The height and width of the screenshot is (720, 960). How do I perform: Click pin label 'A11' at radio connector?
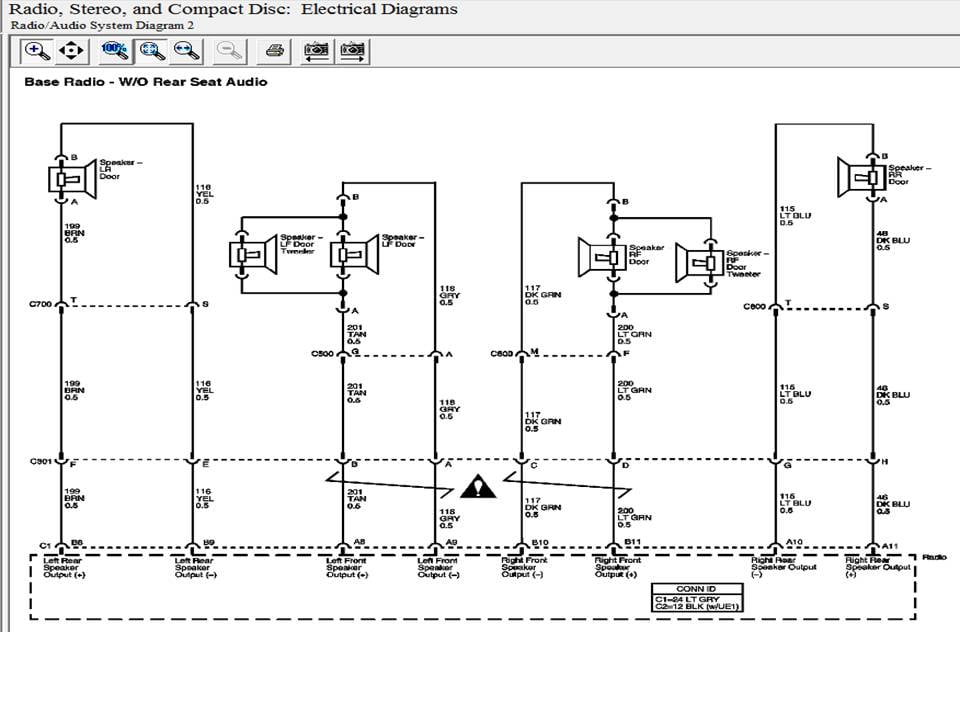(x=890, y=546)
